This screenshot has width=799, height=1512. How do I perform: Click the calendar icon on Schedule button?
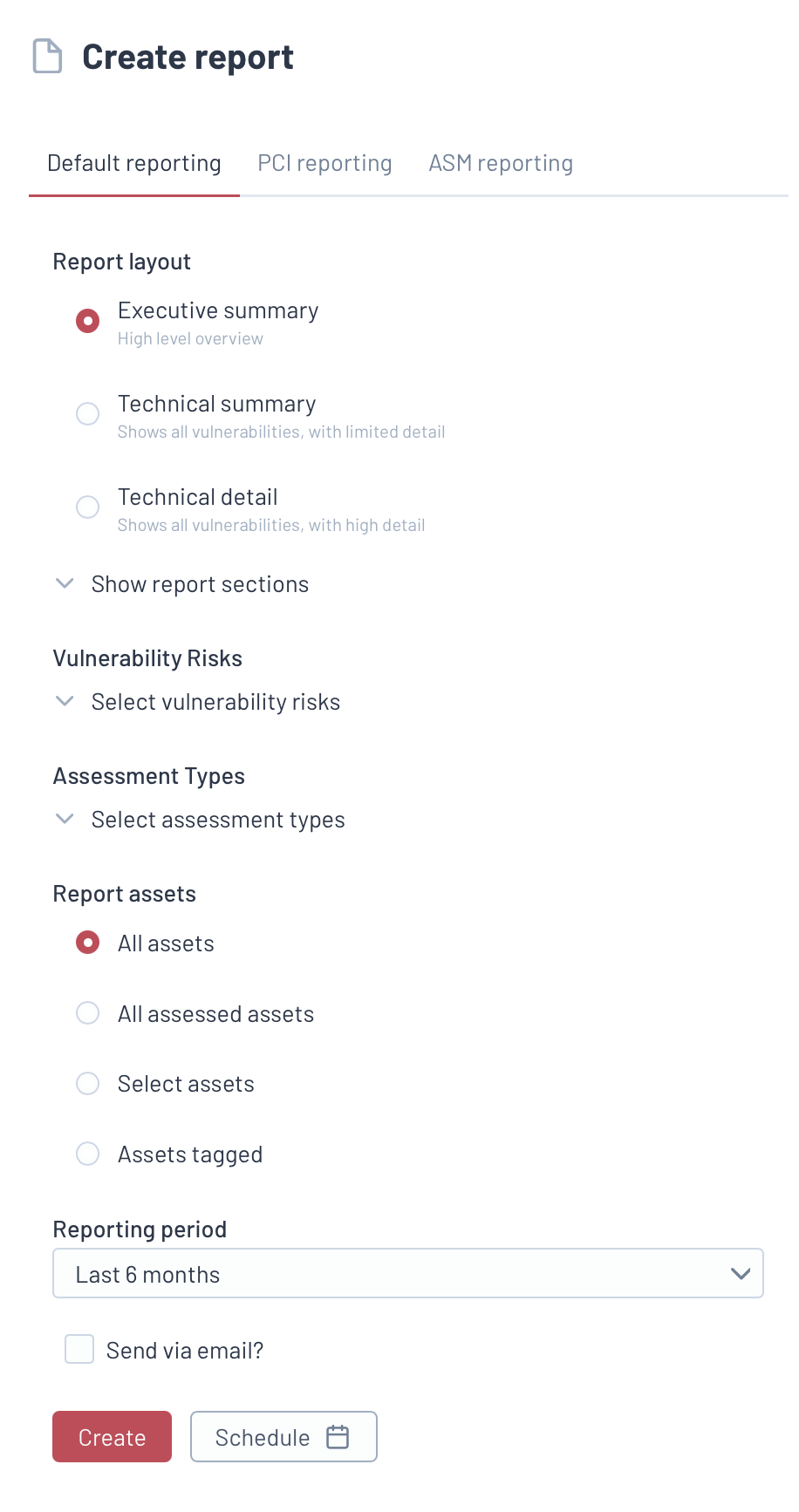click(x=338, y=1436)
